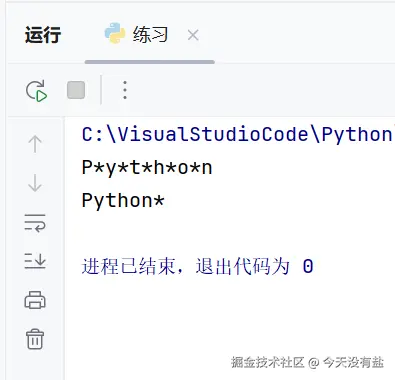Select the 运行 tool window label
The height and width of the screenshot is (380, 395).
43,35
